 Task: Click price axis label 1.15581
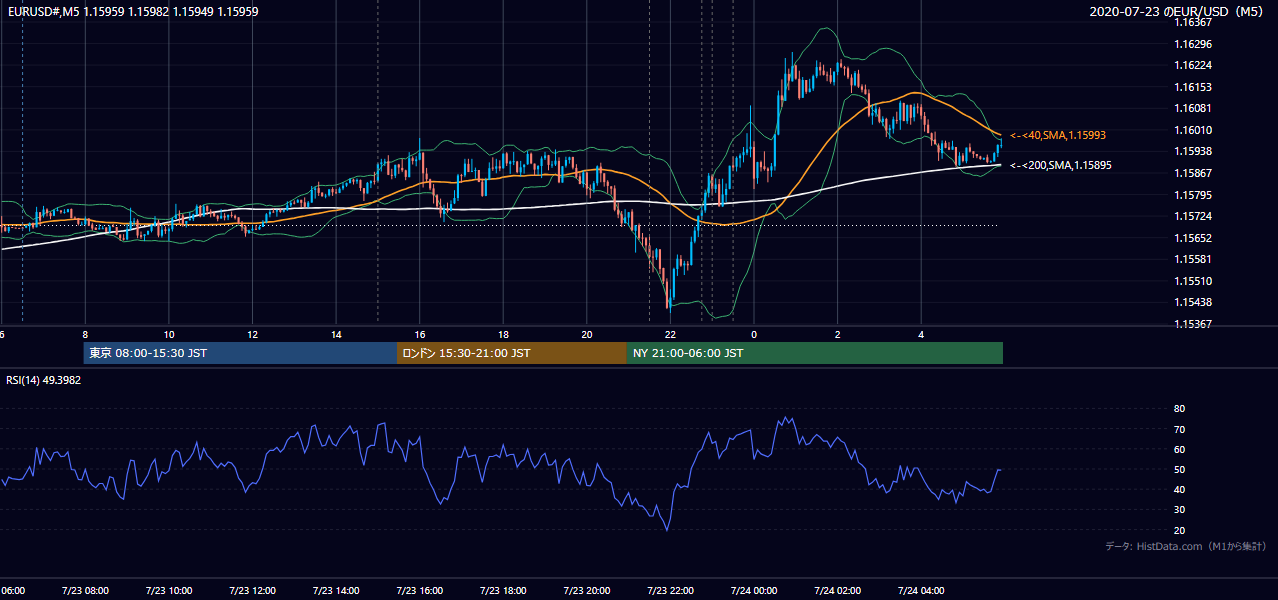(1193, 259)
